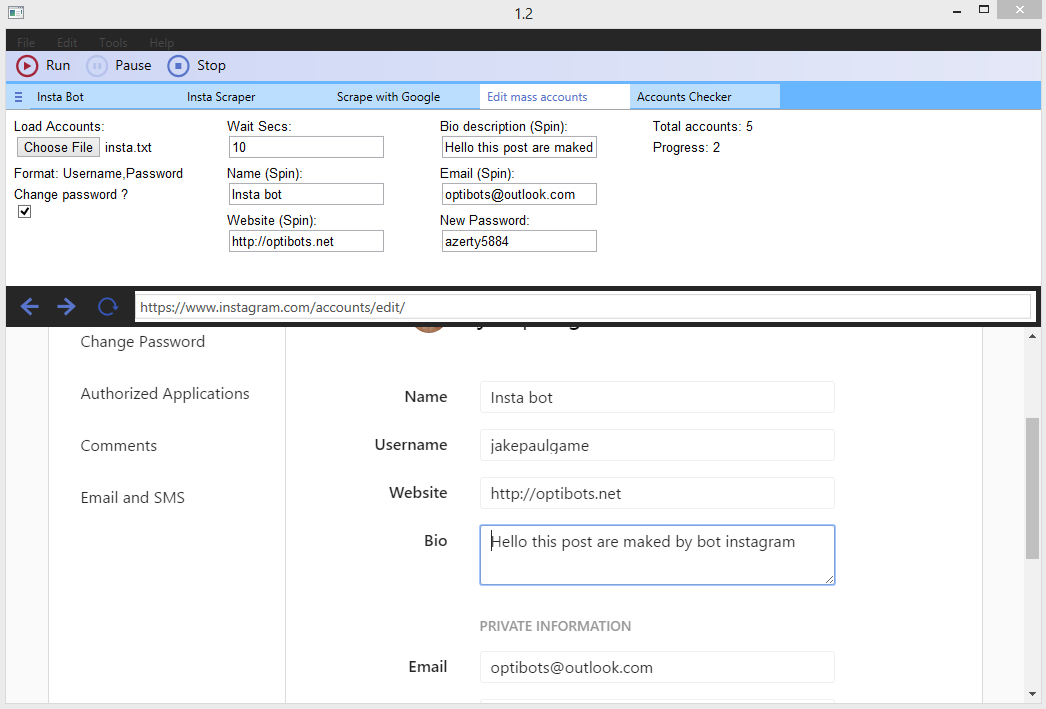
Task: Click the Instagram Name field
Action: tap(657, 398)
